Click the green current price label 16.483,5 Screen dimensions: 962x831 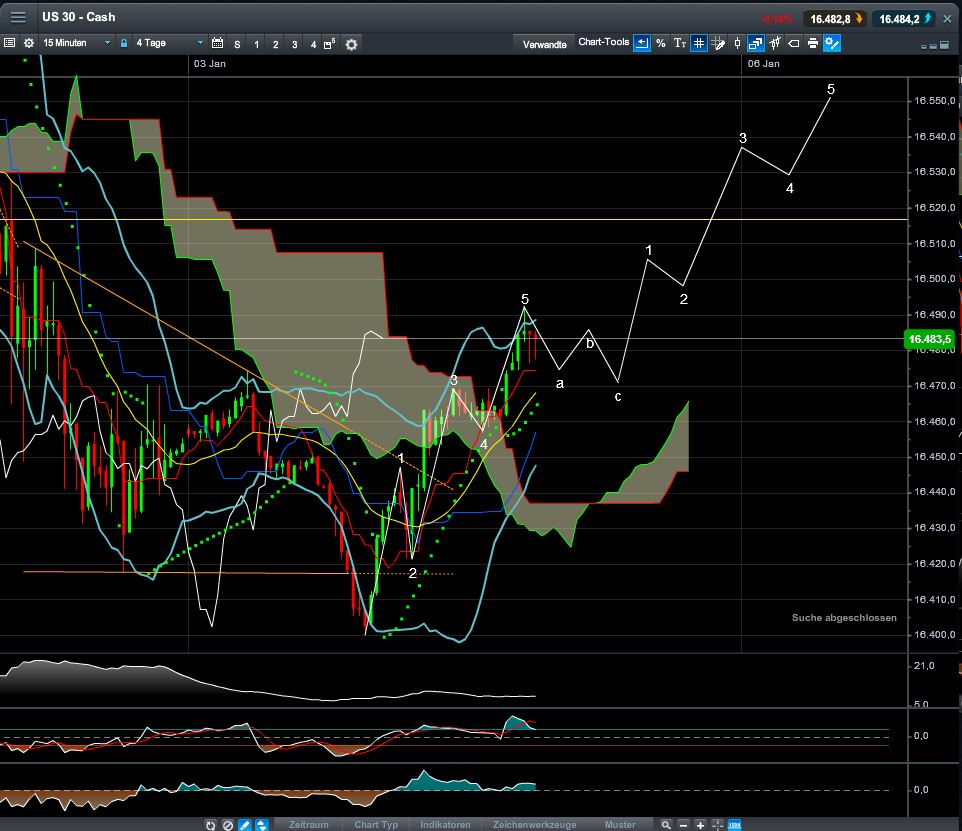[929, 339]
